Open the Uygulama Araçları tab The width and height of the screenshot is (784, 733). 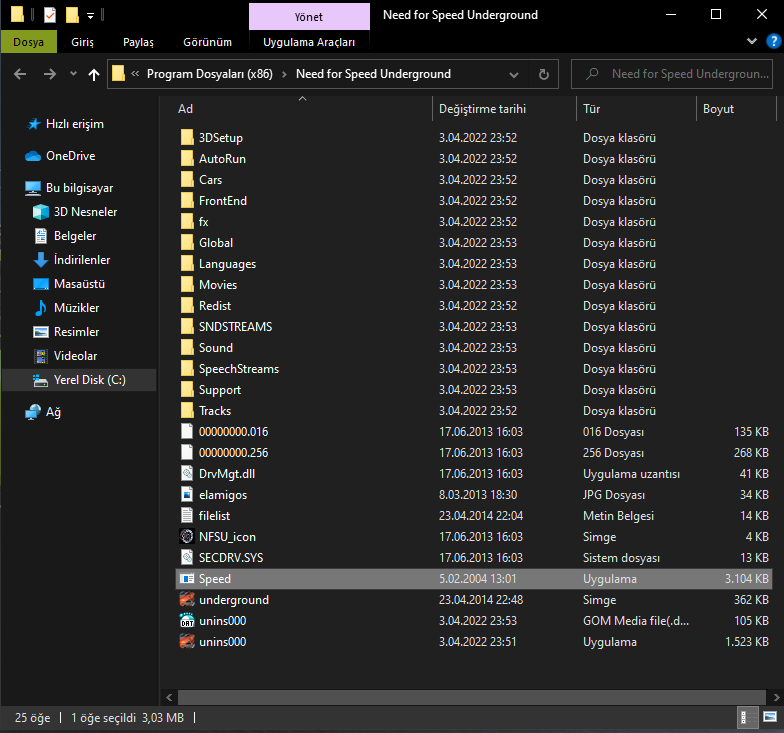(309, 42)
